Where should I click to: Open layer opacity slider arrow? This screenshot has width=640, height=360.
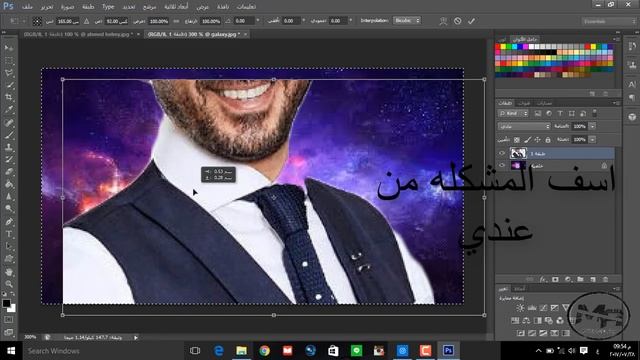[592, 127]
